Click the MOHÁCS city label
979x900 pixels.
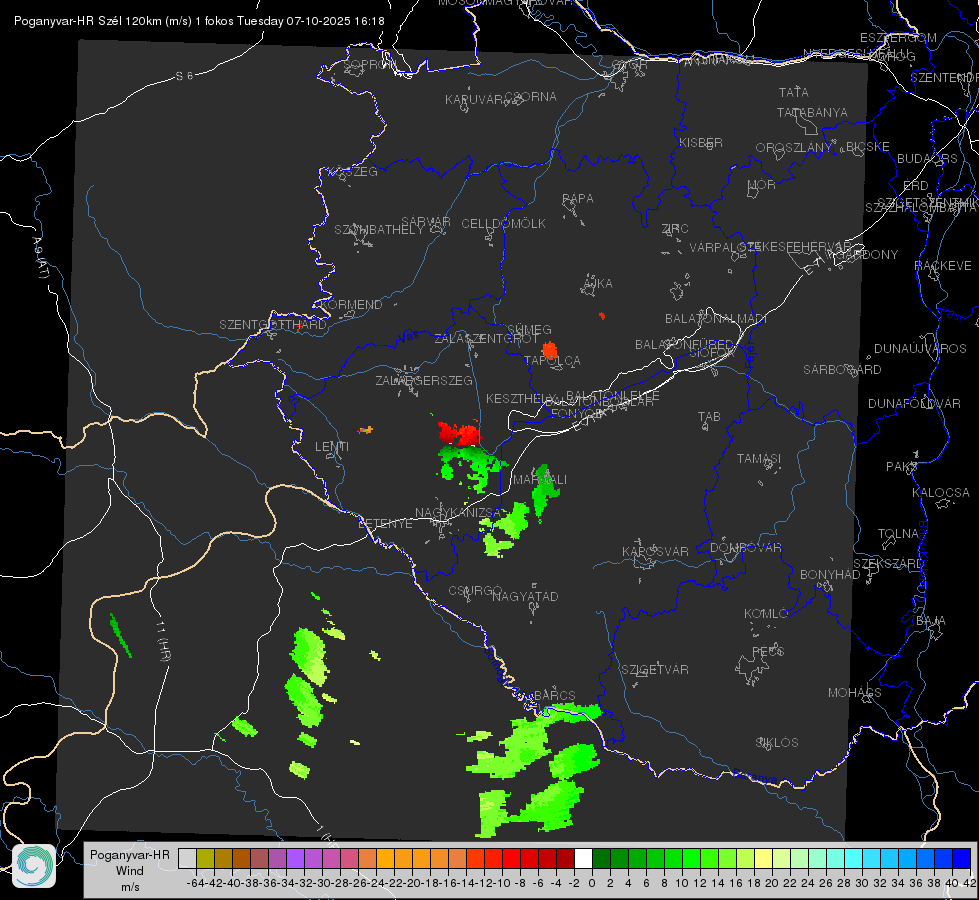pos(855,693)
